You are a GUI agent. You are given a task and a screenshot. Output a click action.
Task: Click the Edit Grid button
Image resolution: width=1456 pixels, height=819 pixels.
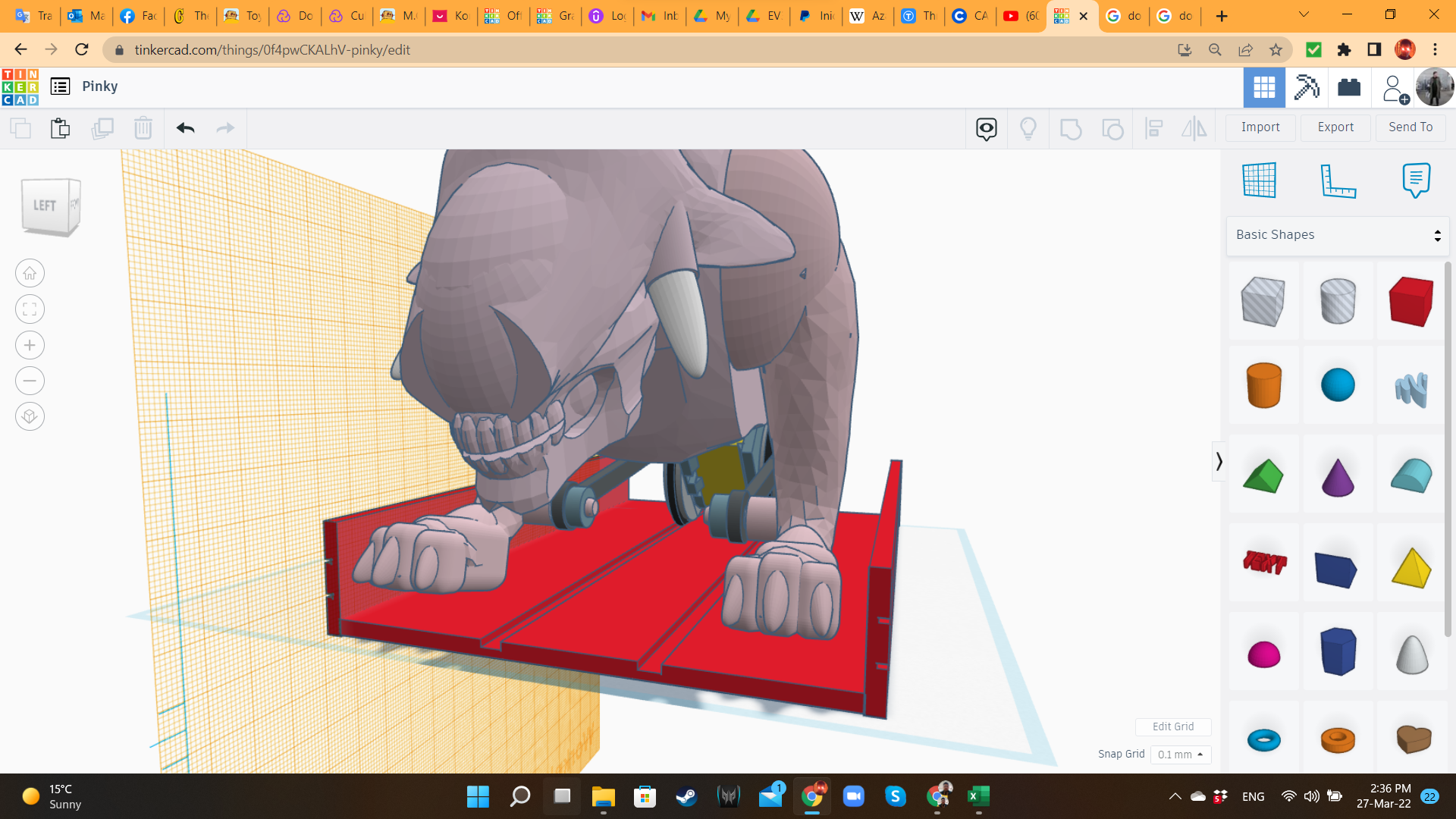(1173, 726)
